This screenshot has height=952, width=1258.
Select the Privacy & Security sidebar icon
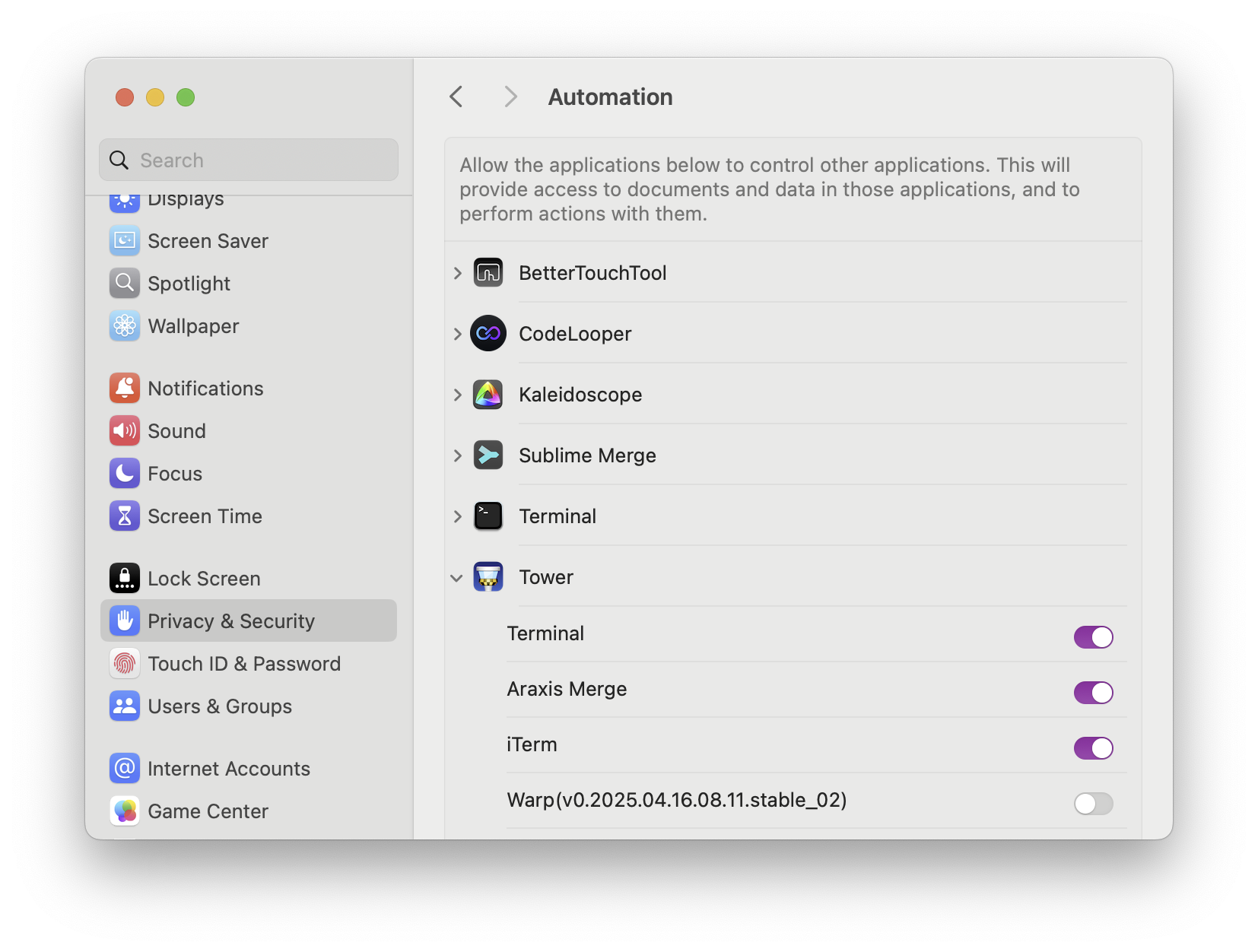[x=125, y=620]
